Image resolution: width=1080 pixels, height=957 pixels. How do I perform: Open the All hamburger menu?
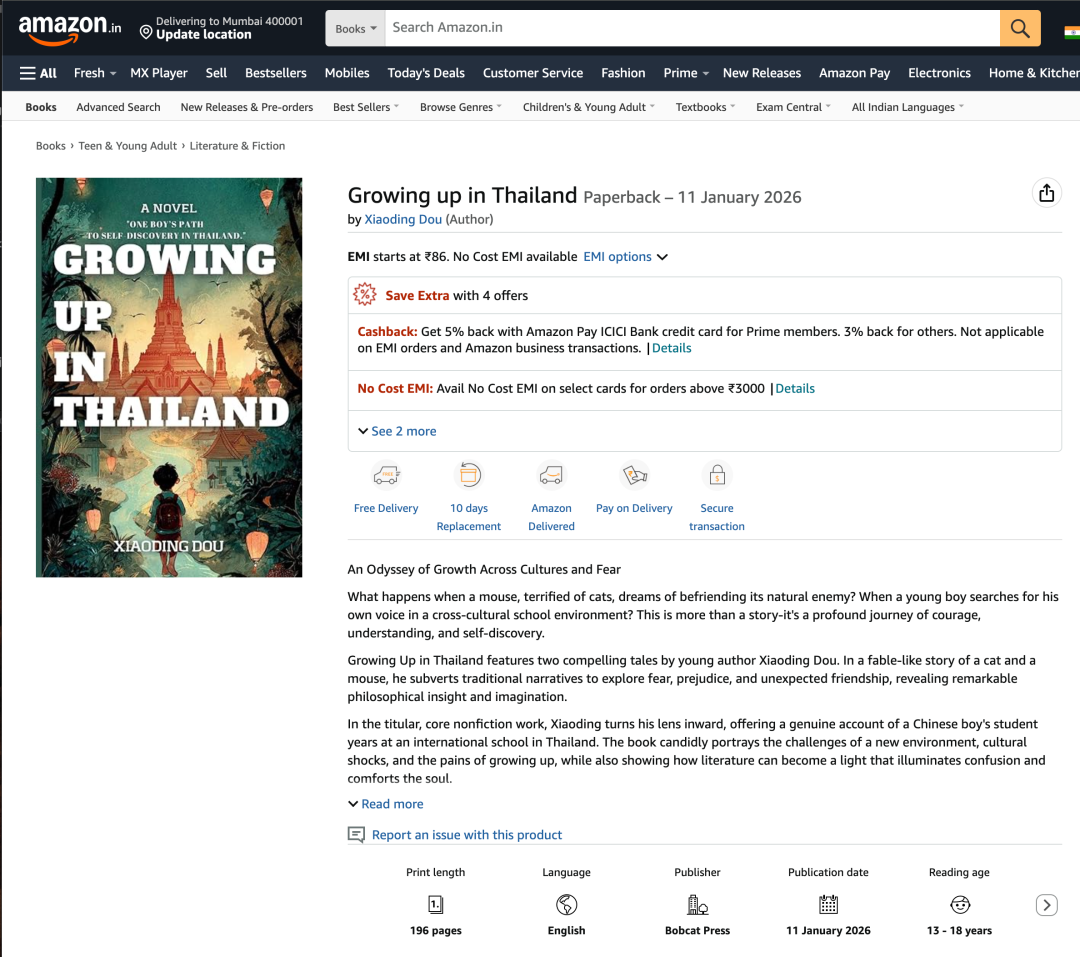[x=38, y=73]
